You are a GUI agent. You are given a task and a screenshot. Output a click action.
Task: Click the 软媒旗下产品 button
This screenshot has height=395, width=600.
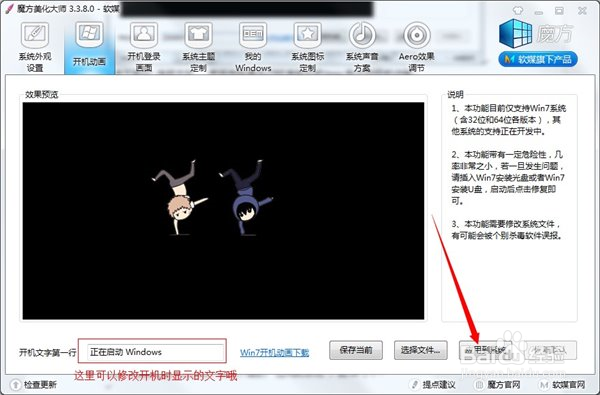pyautogui.click(x=538, y=59)
